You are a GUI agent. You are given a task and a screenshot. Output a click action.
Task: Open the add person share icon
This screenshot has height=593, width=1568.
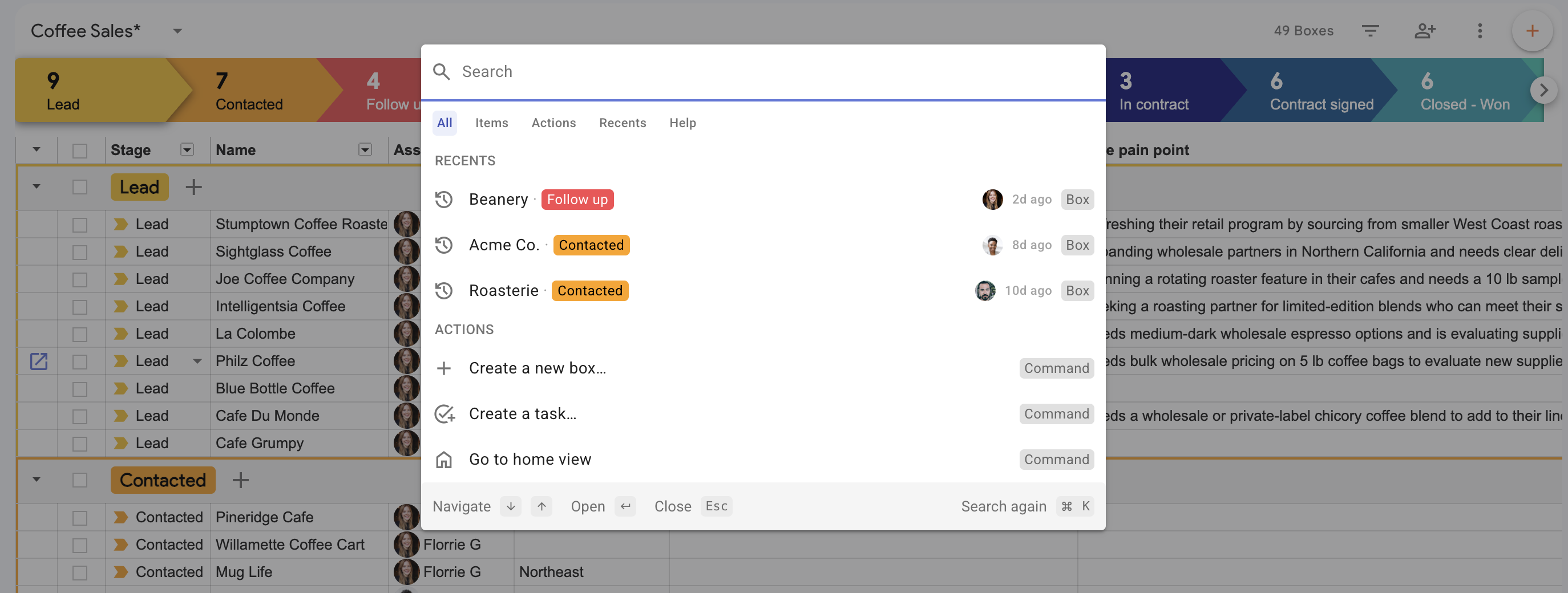[x=1425, y=30]
